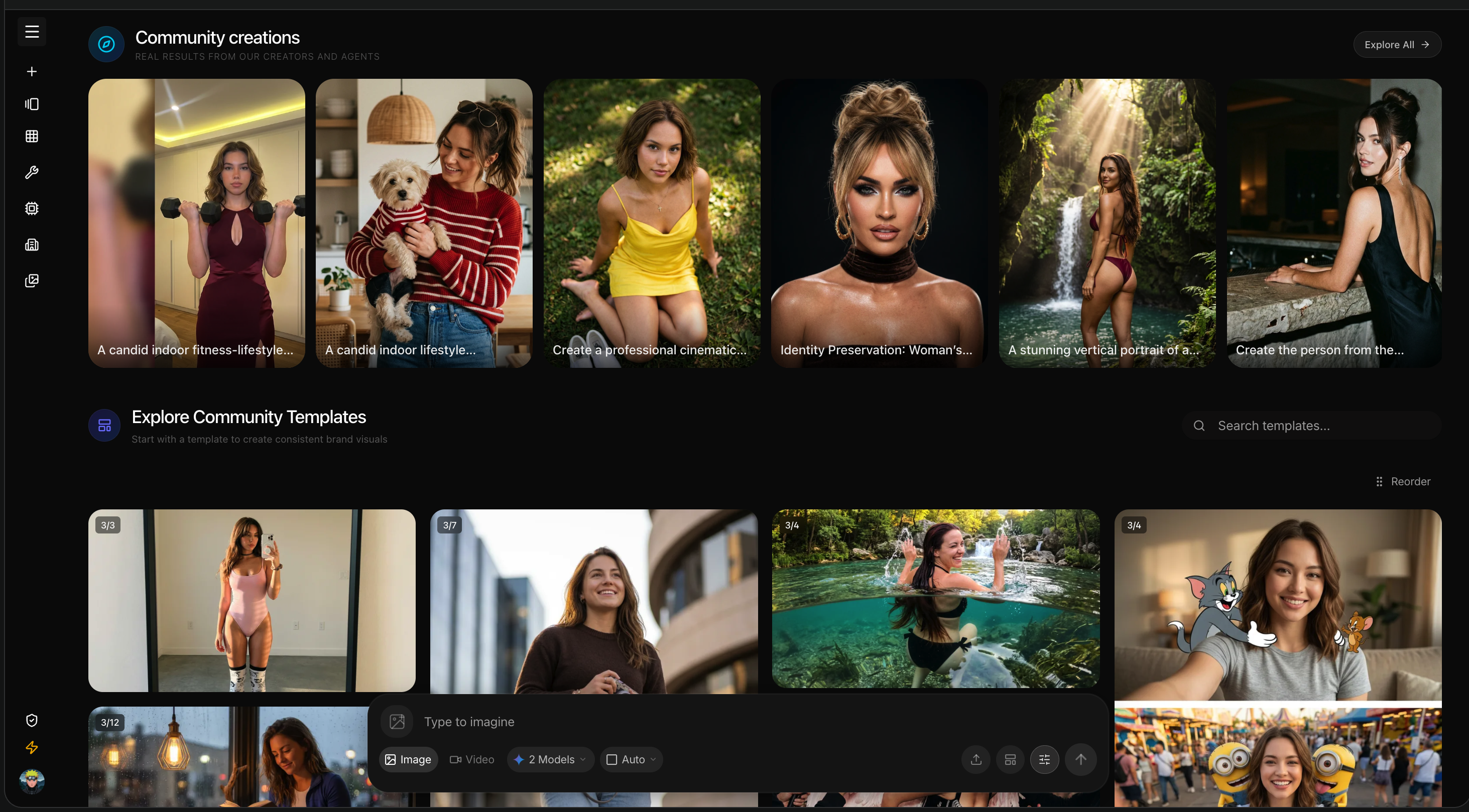1469x812 pixels.
Task: Focus the Search templates field
Action: 1311,426
